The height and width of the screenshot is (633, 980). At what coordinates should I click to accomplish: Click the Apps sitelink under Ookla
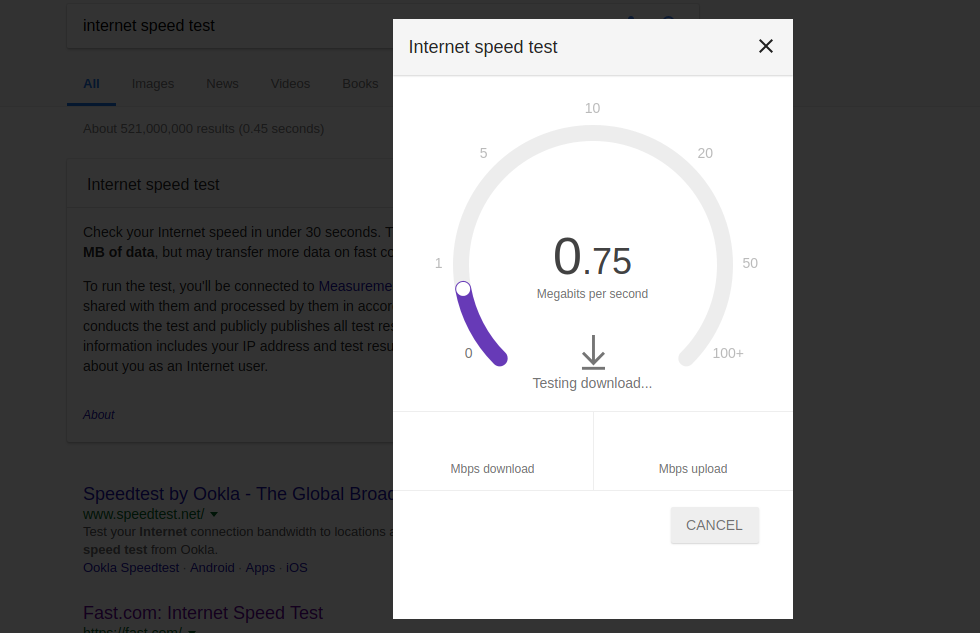click(x=260, y=567)
